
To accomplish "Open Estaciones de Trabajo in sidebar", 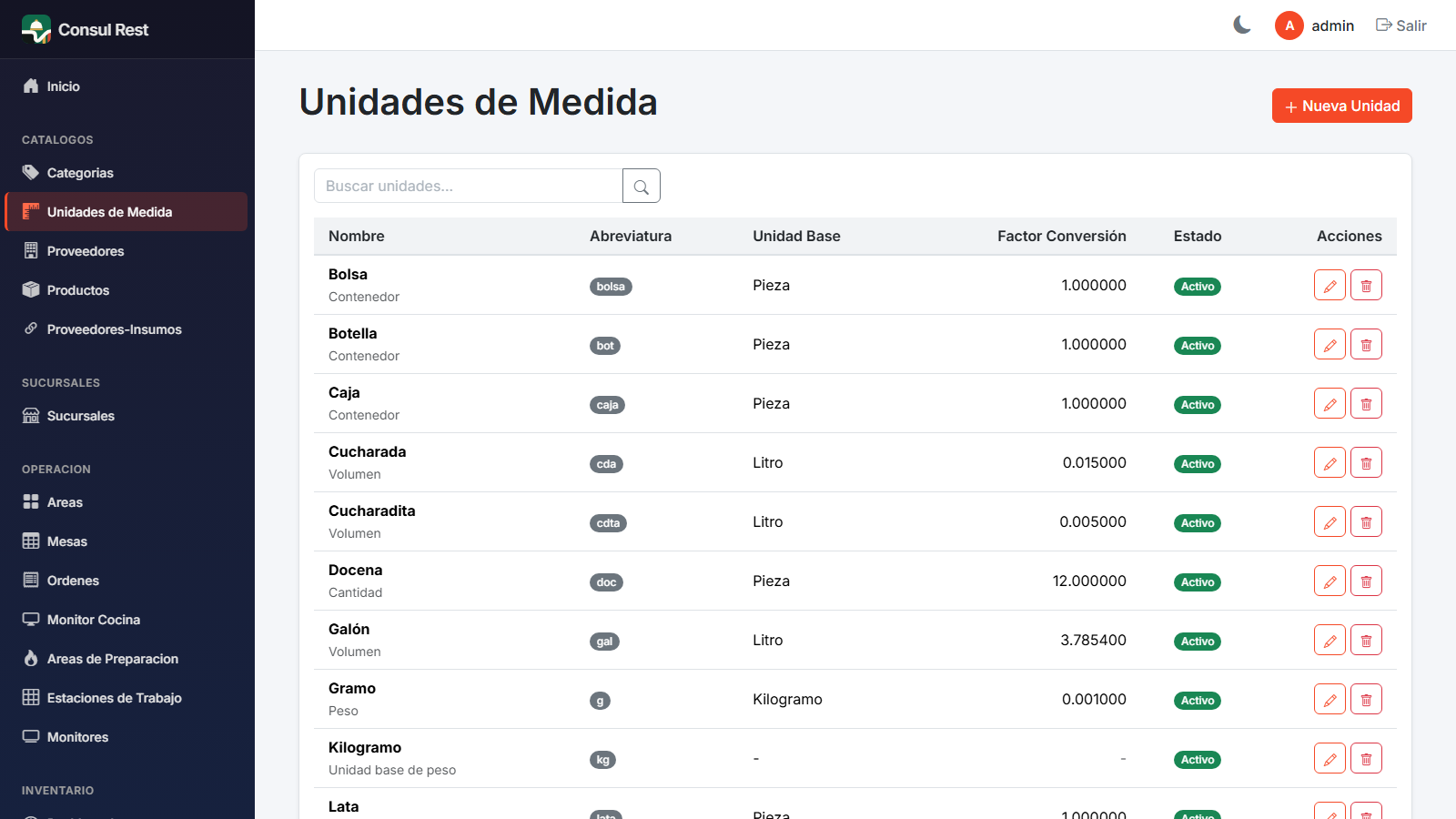I will pyautogui.click(x=126, y=698).
